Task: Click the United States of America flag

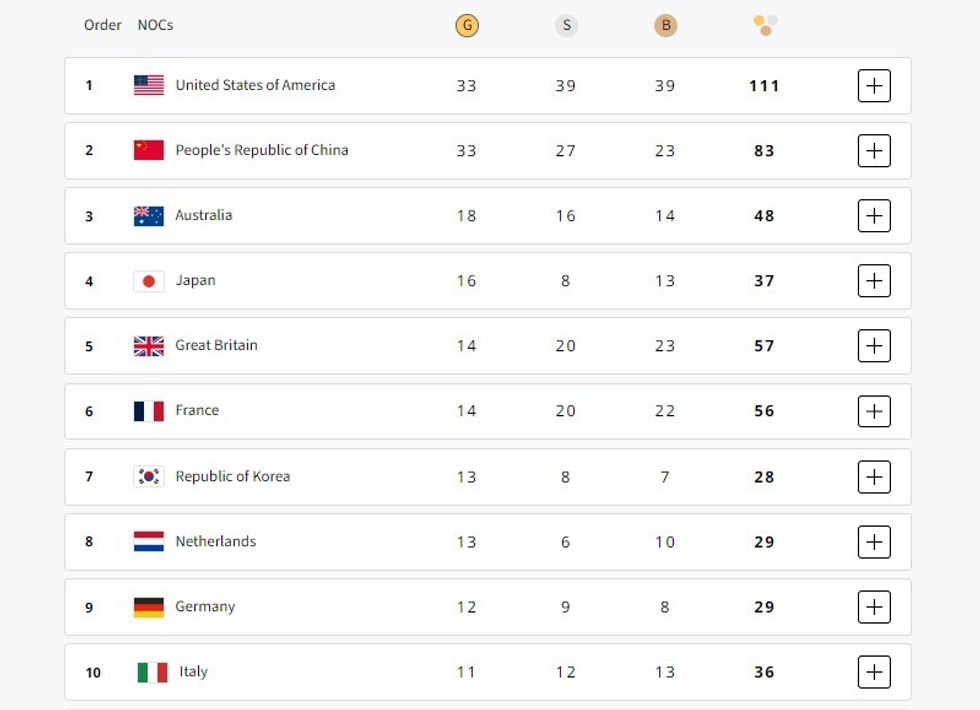Action: point(149,85)
